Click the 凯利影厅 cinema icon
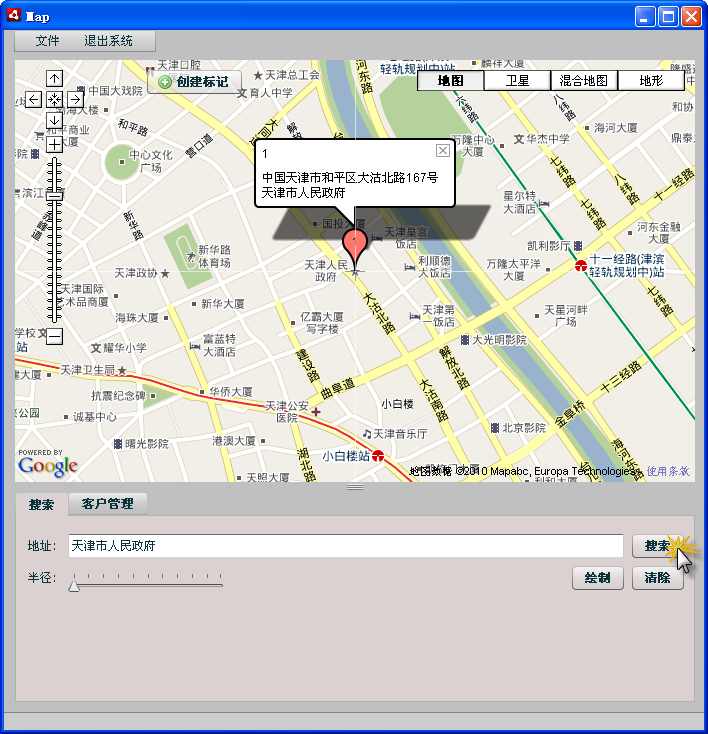Image resolution: width=708 pixels, height=734 pixels. (x=578, y=246)
